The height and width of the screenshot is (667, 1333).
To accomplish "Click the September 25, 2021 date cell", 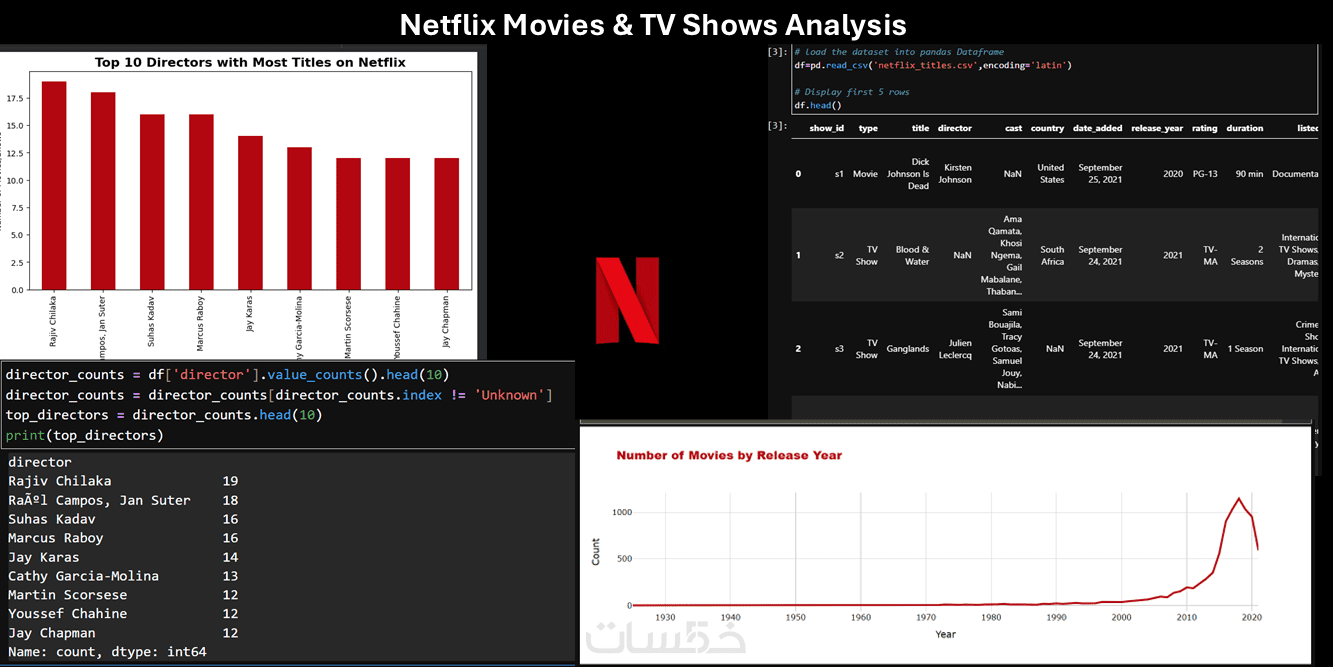I will [x=1100, y=173].
